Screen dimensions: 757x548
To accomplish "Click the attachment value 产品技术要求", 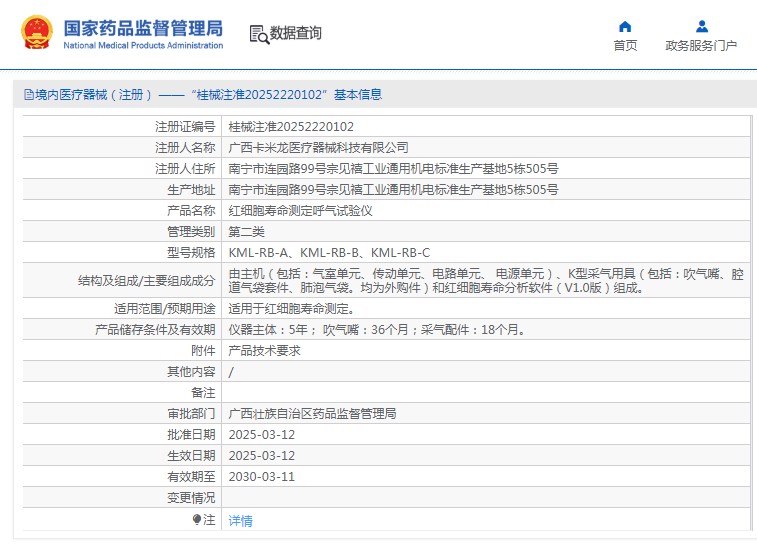I will pos(264,350).
